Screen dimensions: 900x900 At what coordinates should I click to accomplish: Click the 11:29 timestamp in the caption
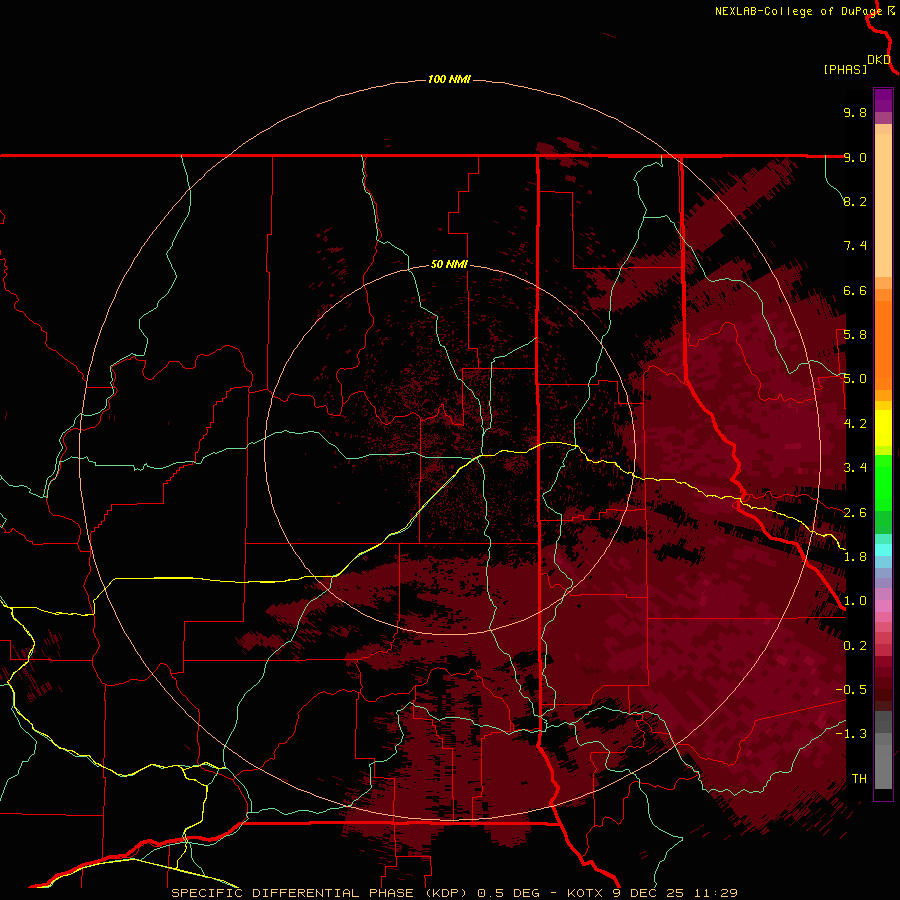[715, 893]
